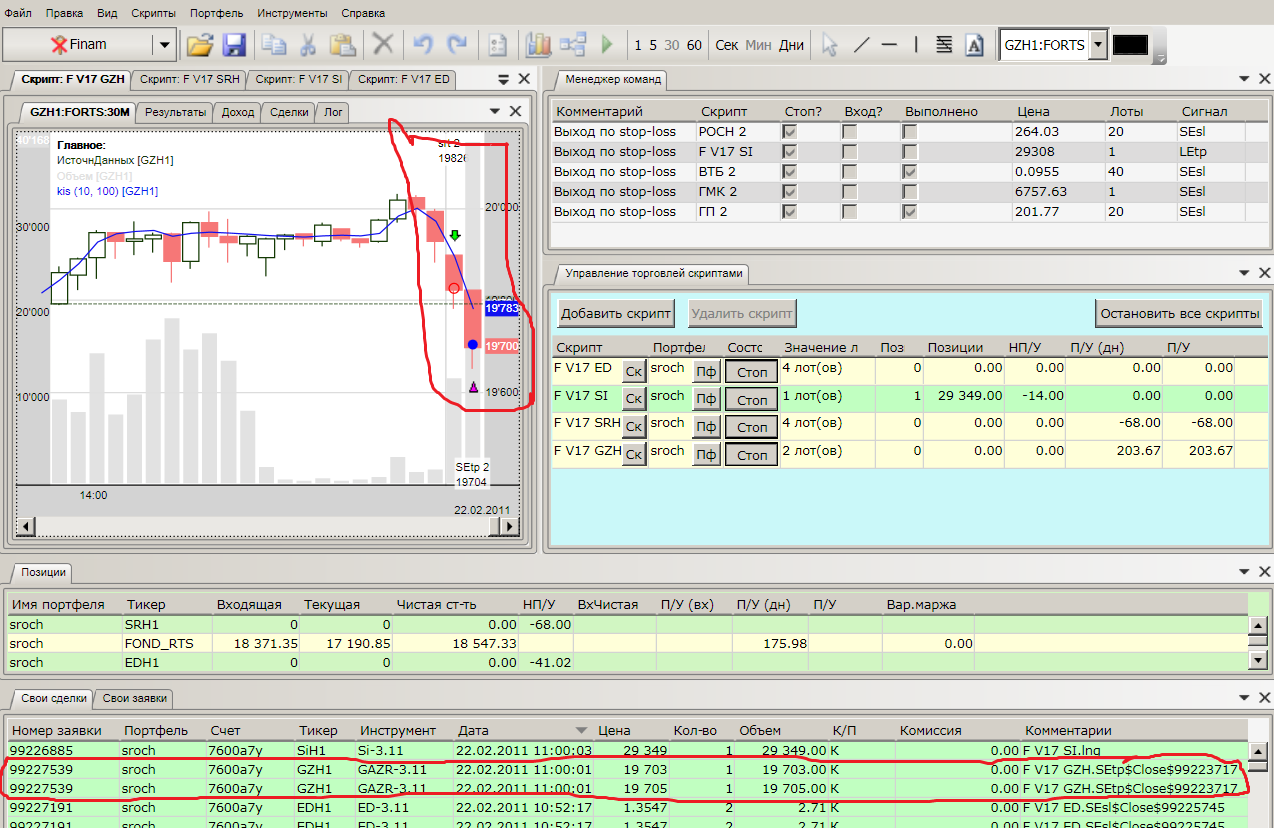Click the save floppy disk icon
This screenshot has height=828, width=1274.
point(234,45)
